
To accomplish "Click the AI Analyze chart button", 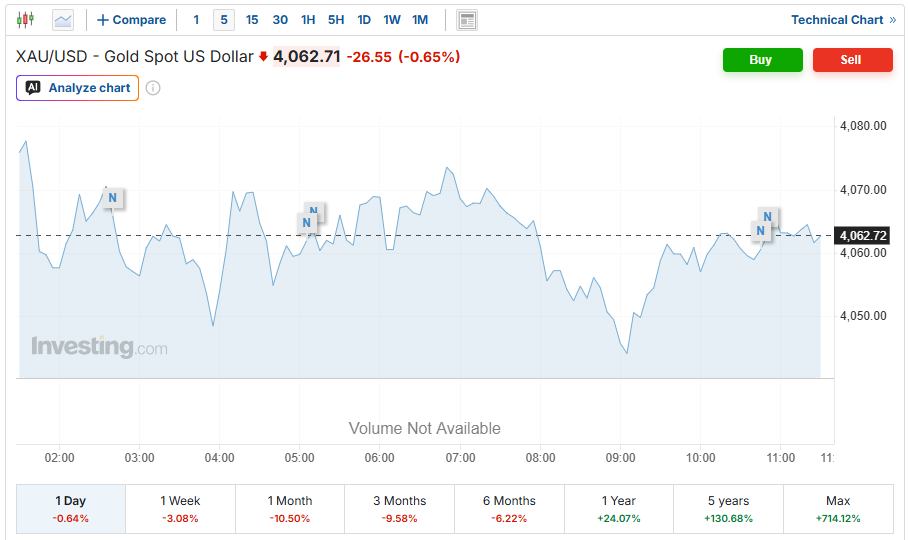I will [78, 88].
